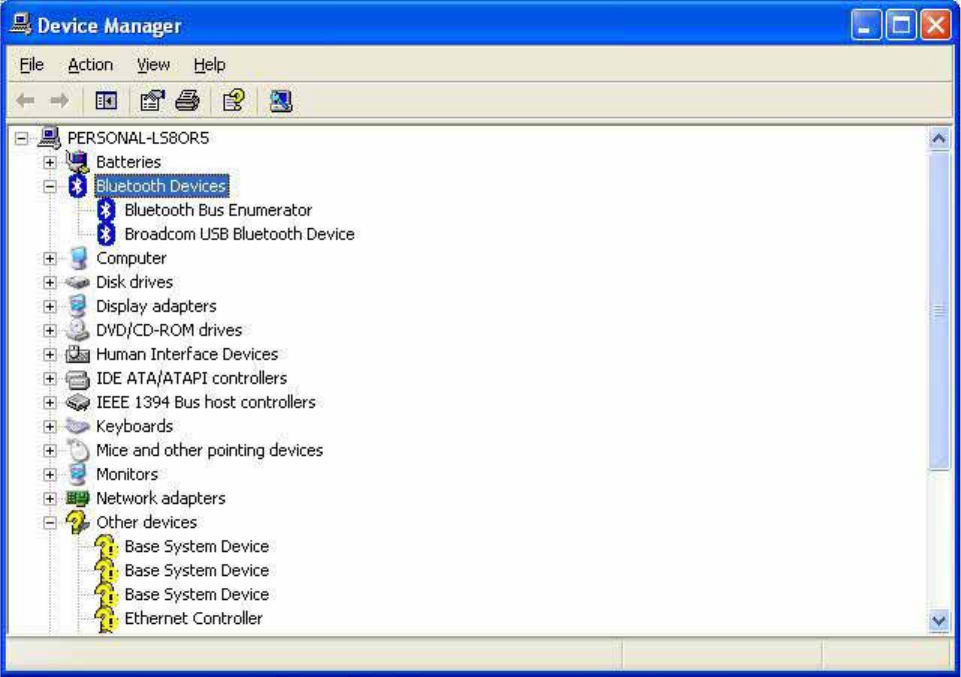Select Bluetooth Bus Enumerator text
961x677 pixels.
click(x=218, y=210)
